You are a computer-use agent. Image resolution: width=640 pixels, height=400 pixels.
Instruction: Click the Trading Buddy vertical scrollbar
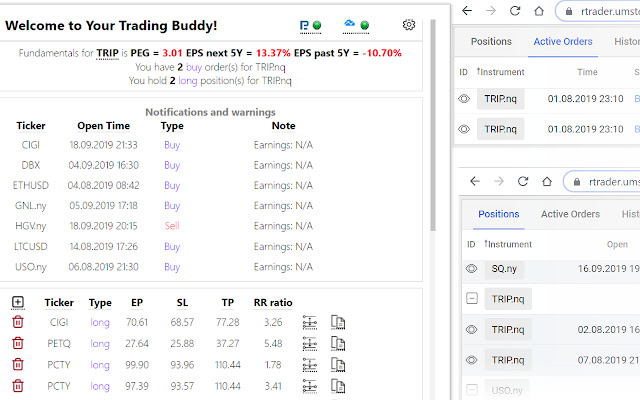click(x=433, y=125)
